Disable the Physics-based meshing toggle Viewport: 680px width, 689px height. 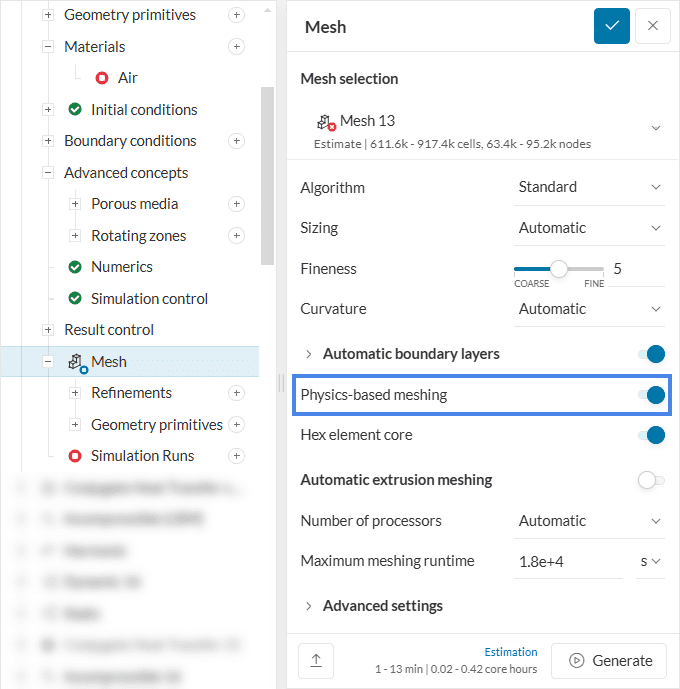[x=652, y=395]
